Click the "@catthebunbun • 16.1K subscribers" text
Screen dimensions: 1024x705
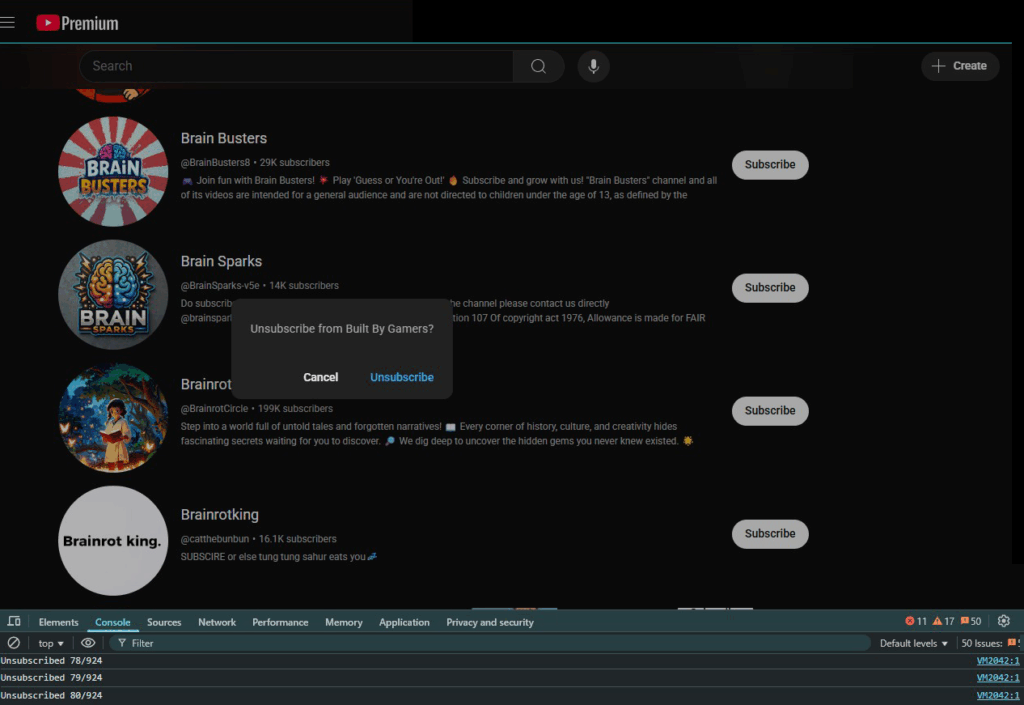click(x=259, y=539)
